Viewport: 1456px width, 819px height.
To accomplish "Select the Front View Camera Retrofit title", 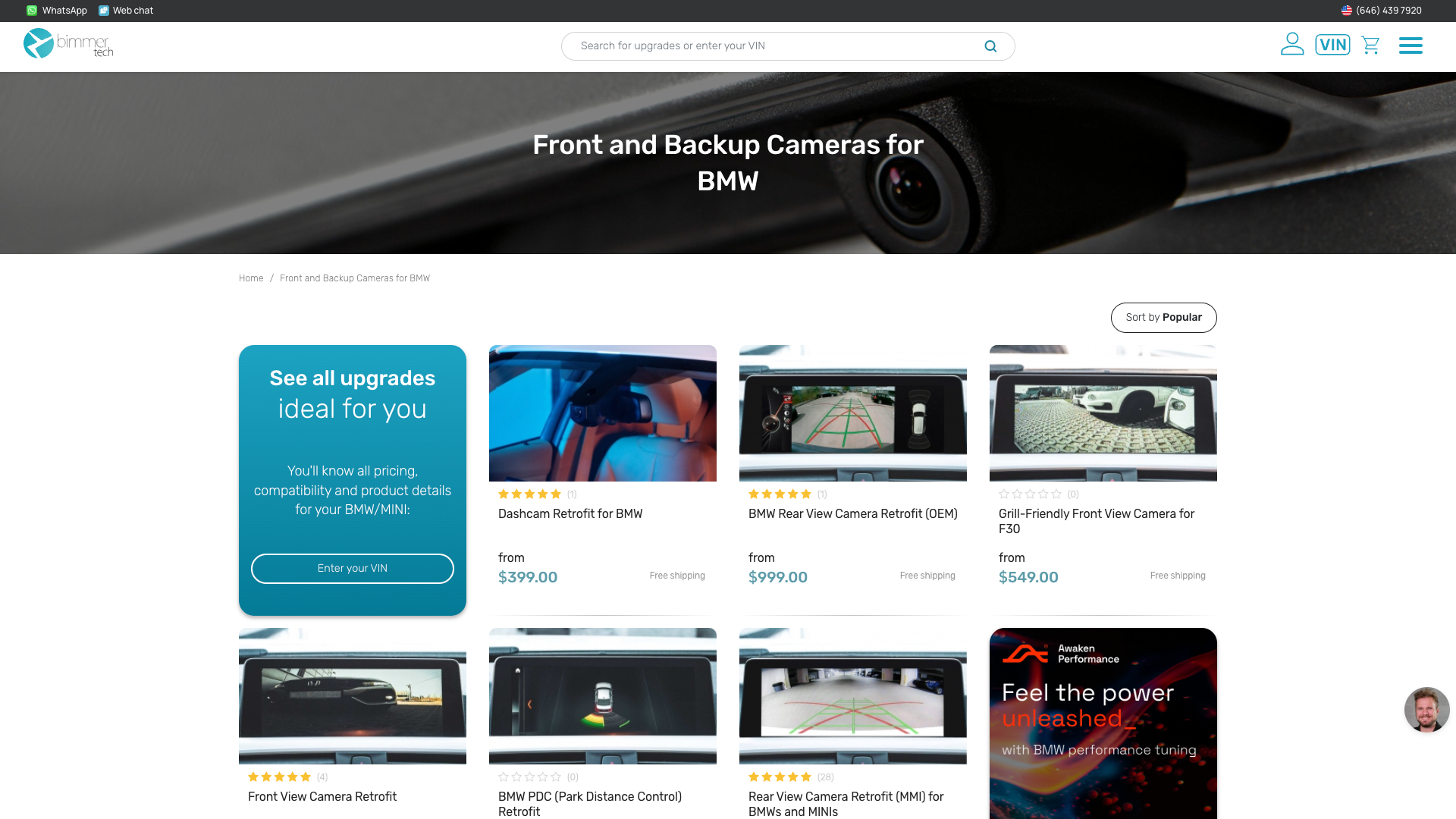I will point(322,797).
